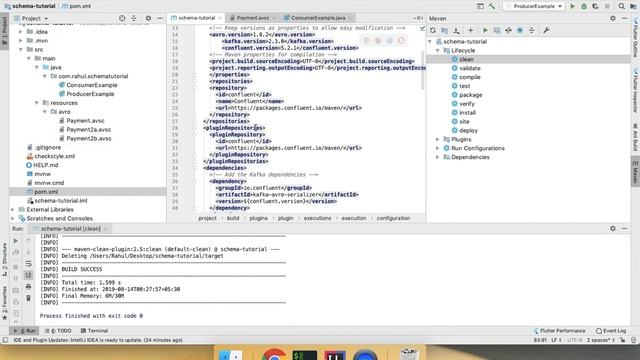Toggle offline mode in Maven toolbar
The image size is (640, 360).
coord(508,30)
